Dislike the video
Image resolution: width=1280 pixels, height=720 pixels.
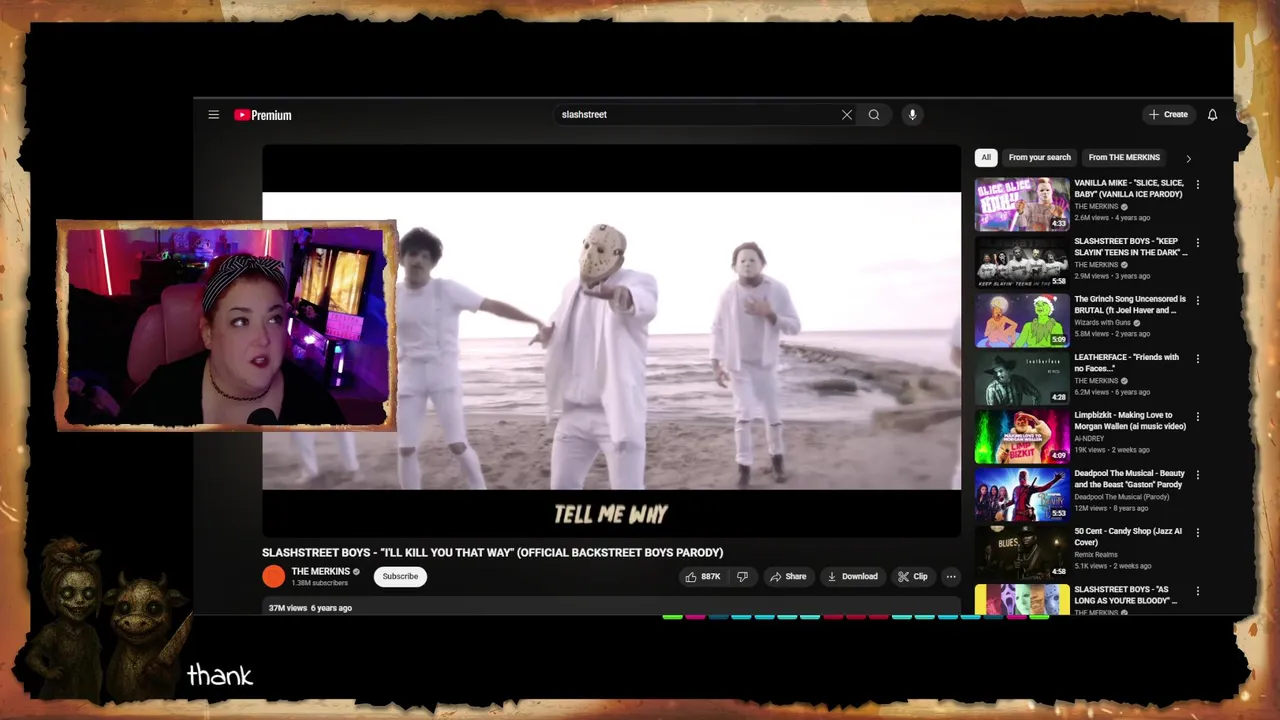click(x=742, y=577)
